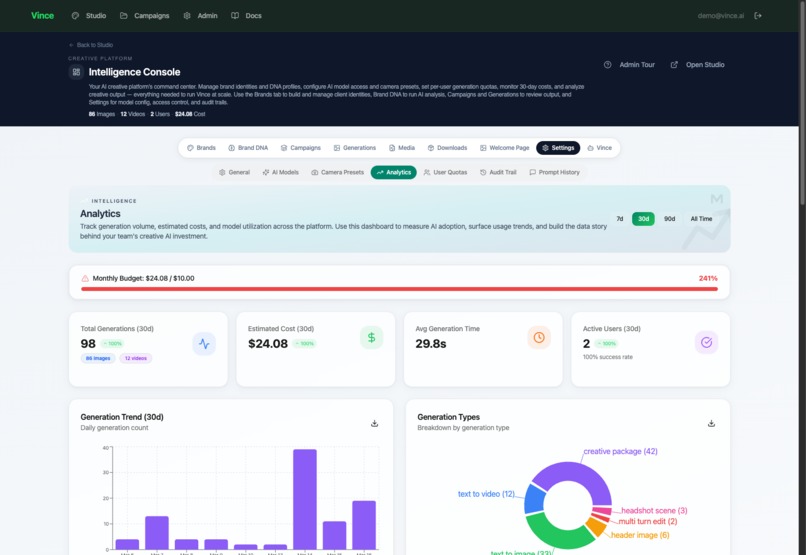Click the logout icon

click(x=758, y=15)
